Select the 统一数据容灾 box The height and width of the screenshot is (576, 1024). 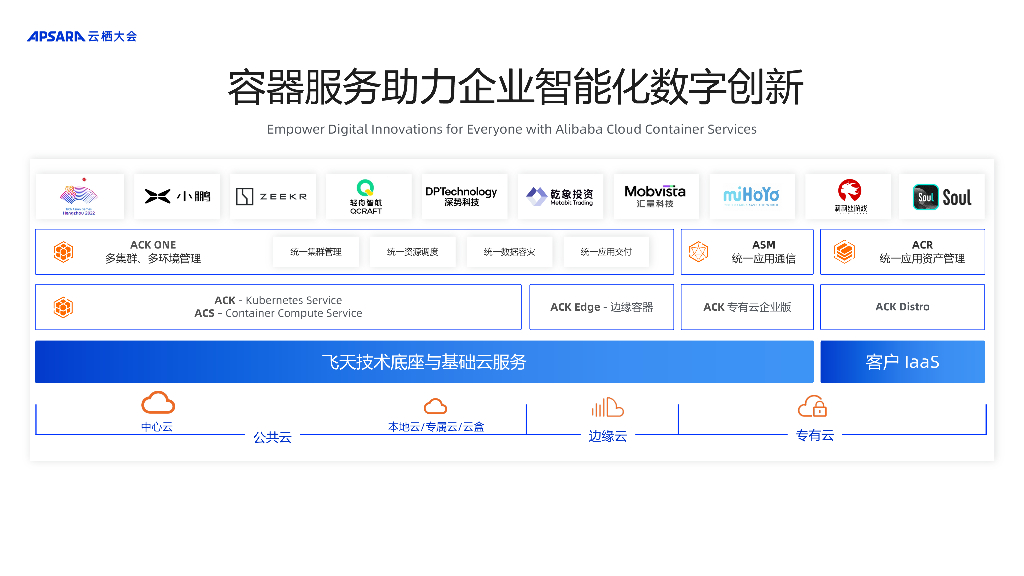(509, 252)
